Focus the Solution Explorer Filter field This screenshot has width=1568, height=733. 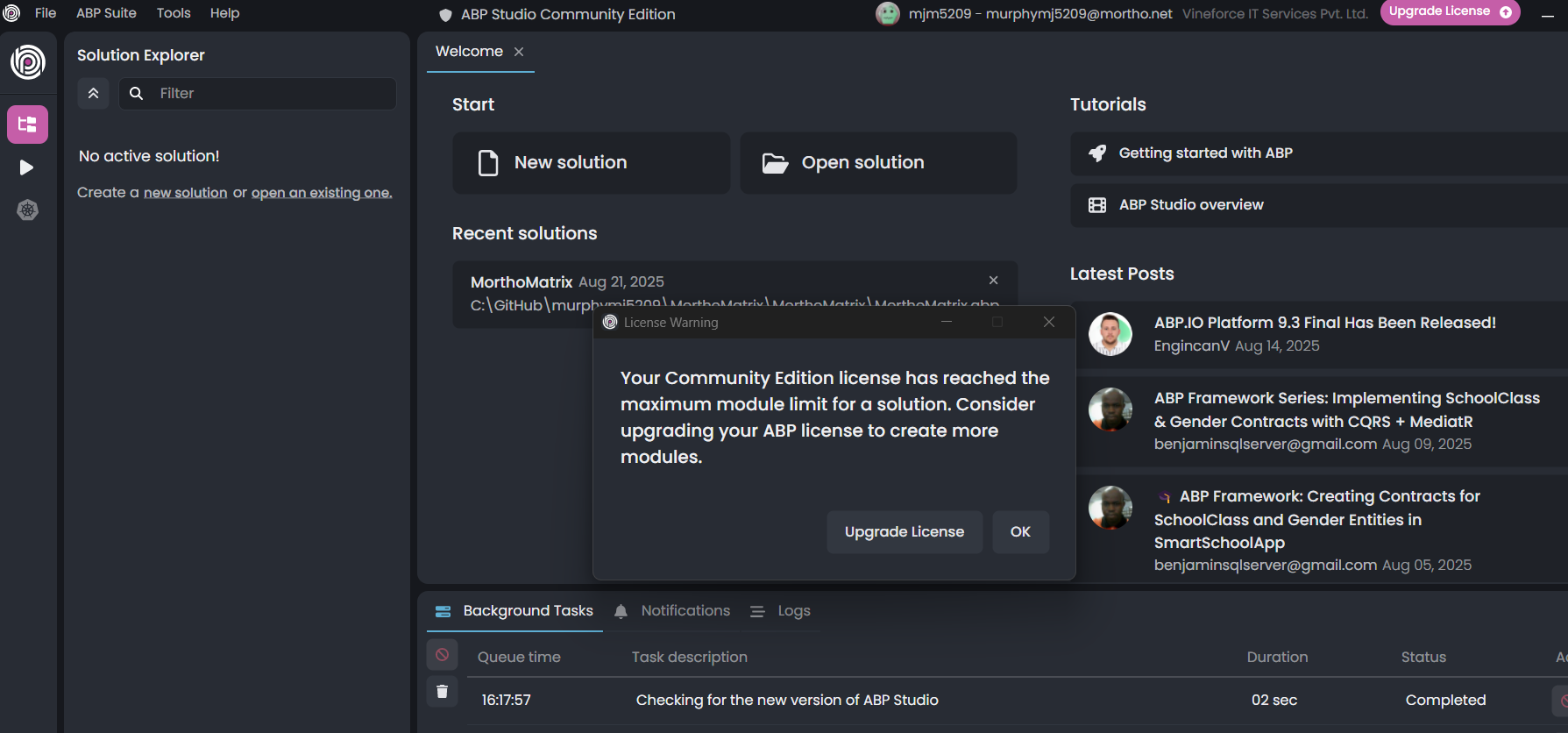258,93
